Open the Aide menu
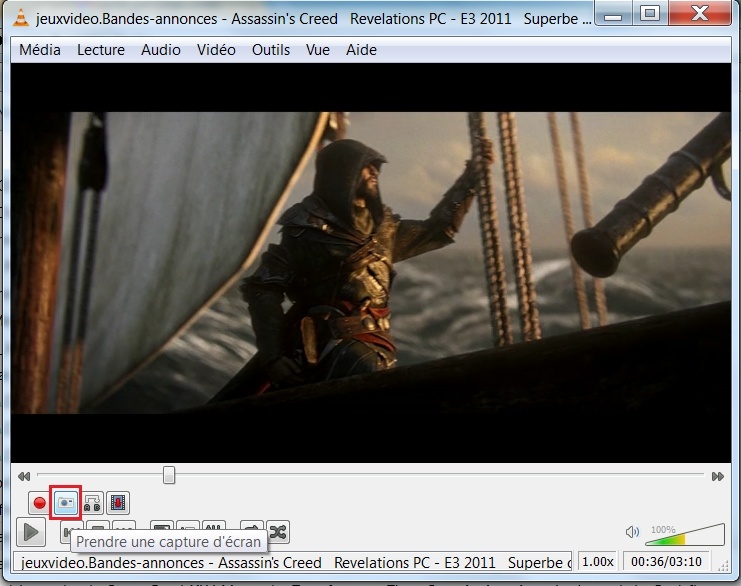 click(x=361, y=50)
